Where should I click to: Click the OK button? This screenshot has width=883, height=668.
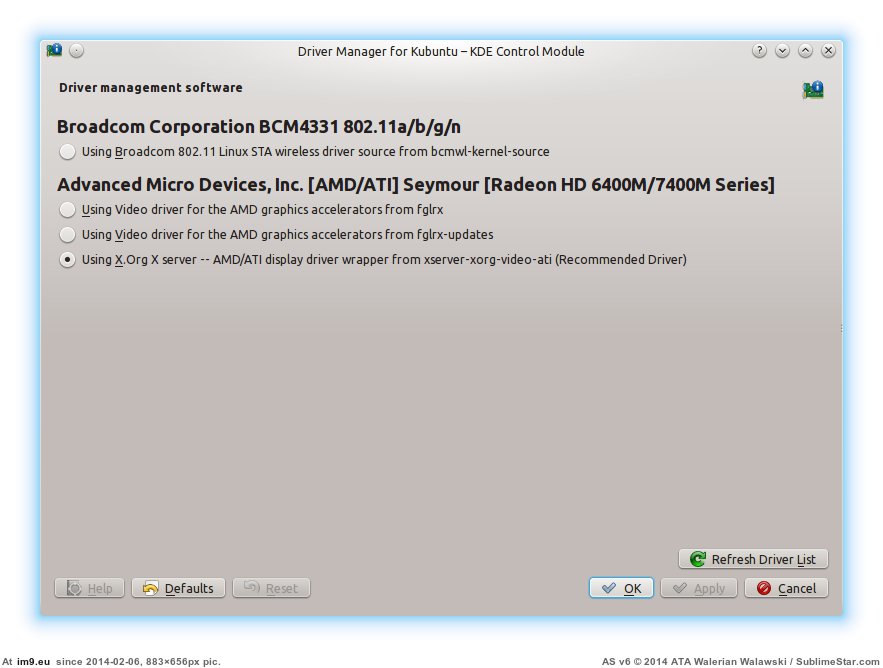click(621, 588)
